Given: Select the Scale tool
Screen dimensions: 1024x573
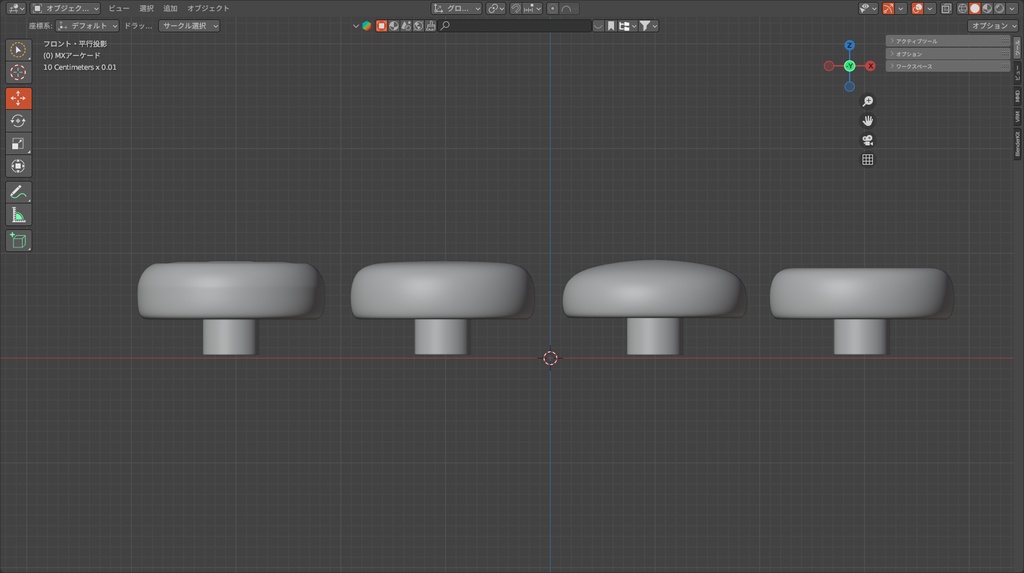Looking at the screenshot, I should click(18, 144).
